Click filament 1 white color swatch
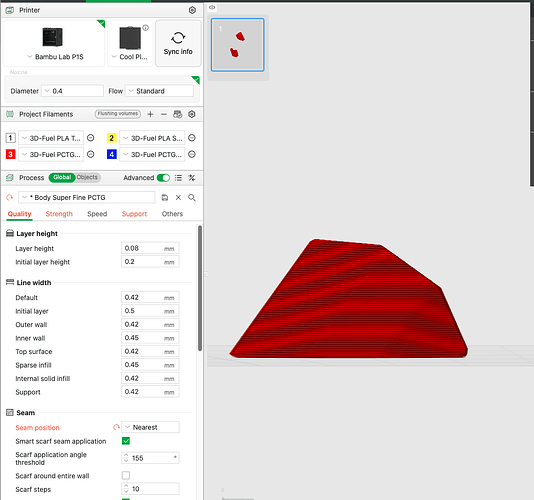This screenshot has height=500, width=534. coord(10,138)
